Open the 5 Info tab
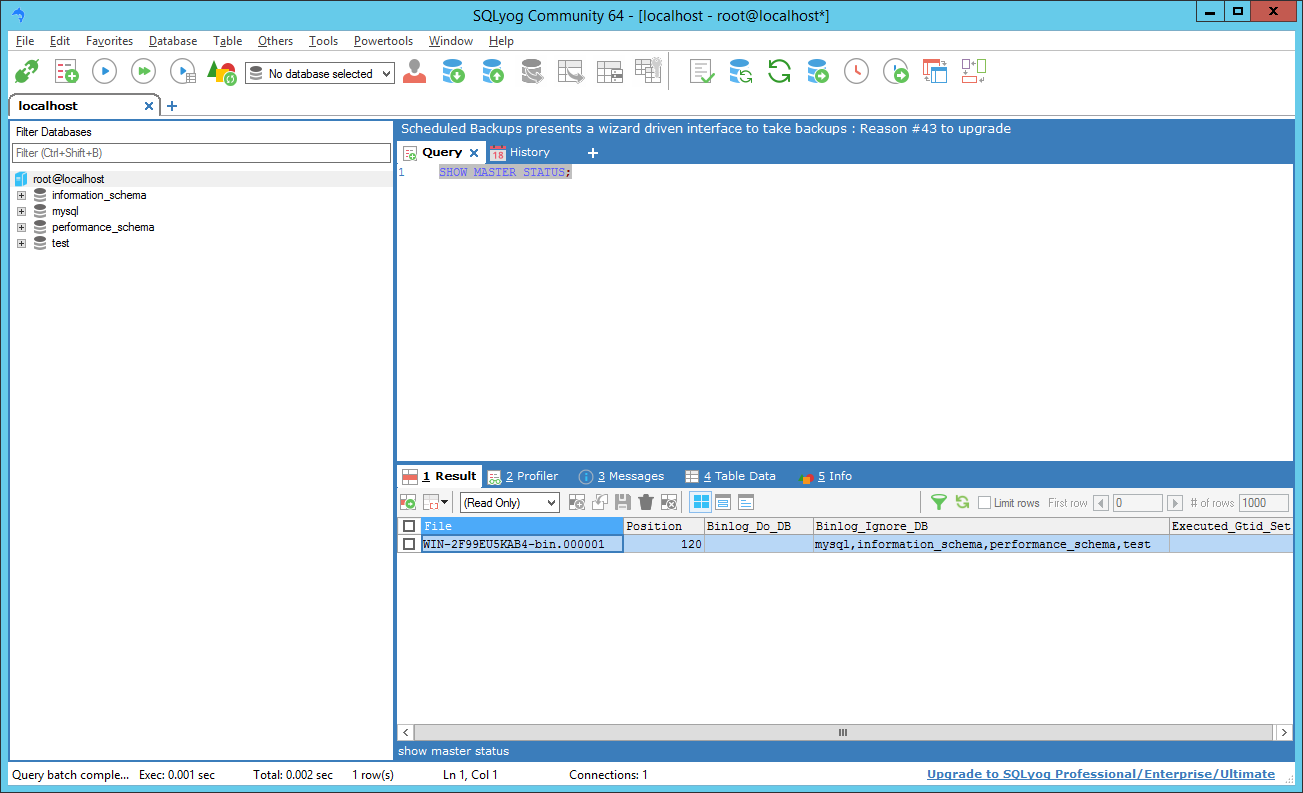Screen dimensions: 1303x793 click(x=826, y=476)
